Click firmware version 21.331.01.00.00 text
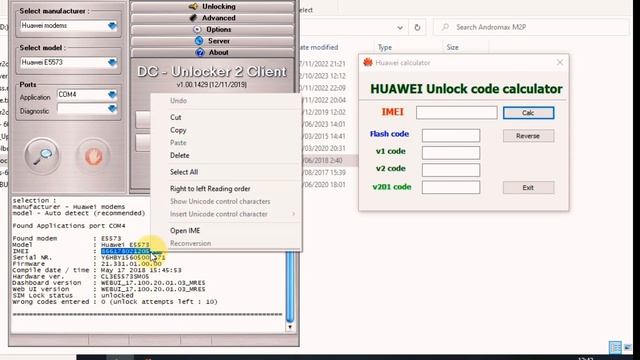 pyautogui.click(x=131, y=264)
